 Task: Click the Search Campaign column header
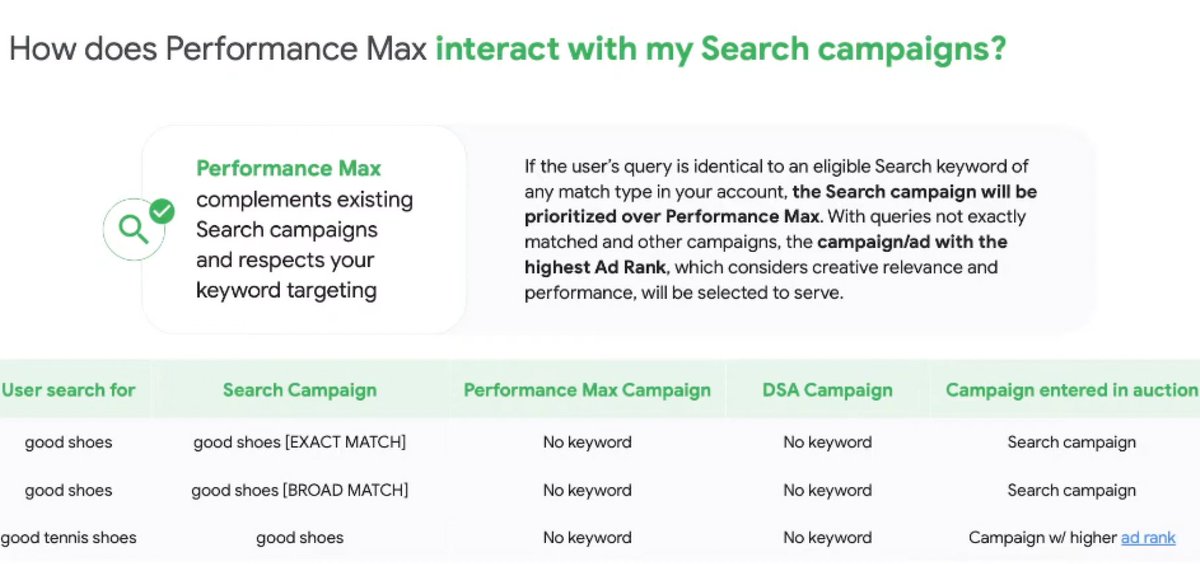[x=299, y=390]
